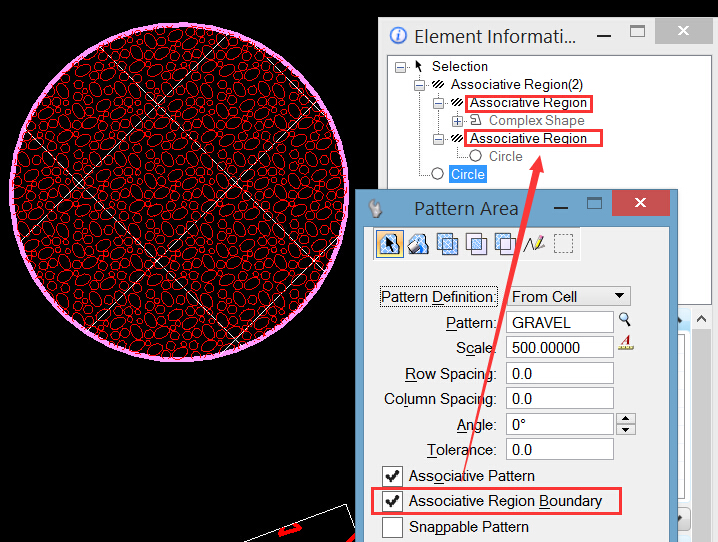This screenshot has width=718, height=542.
Task: Maximize the Element Information window
Action: tap(637, 31)
